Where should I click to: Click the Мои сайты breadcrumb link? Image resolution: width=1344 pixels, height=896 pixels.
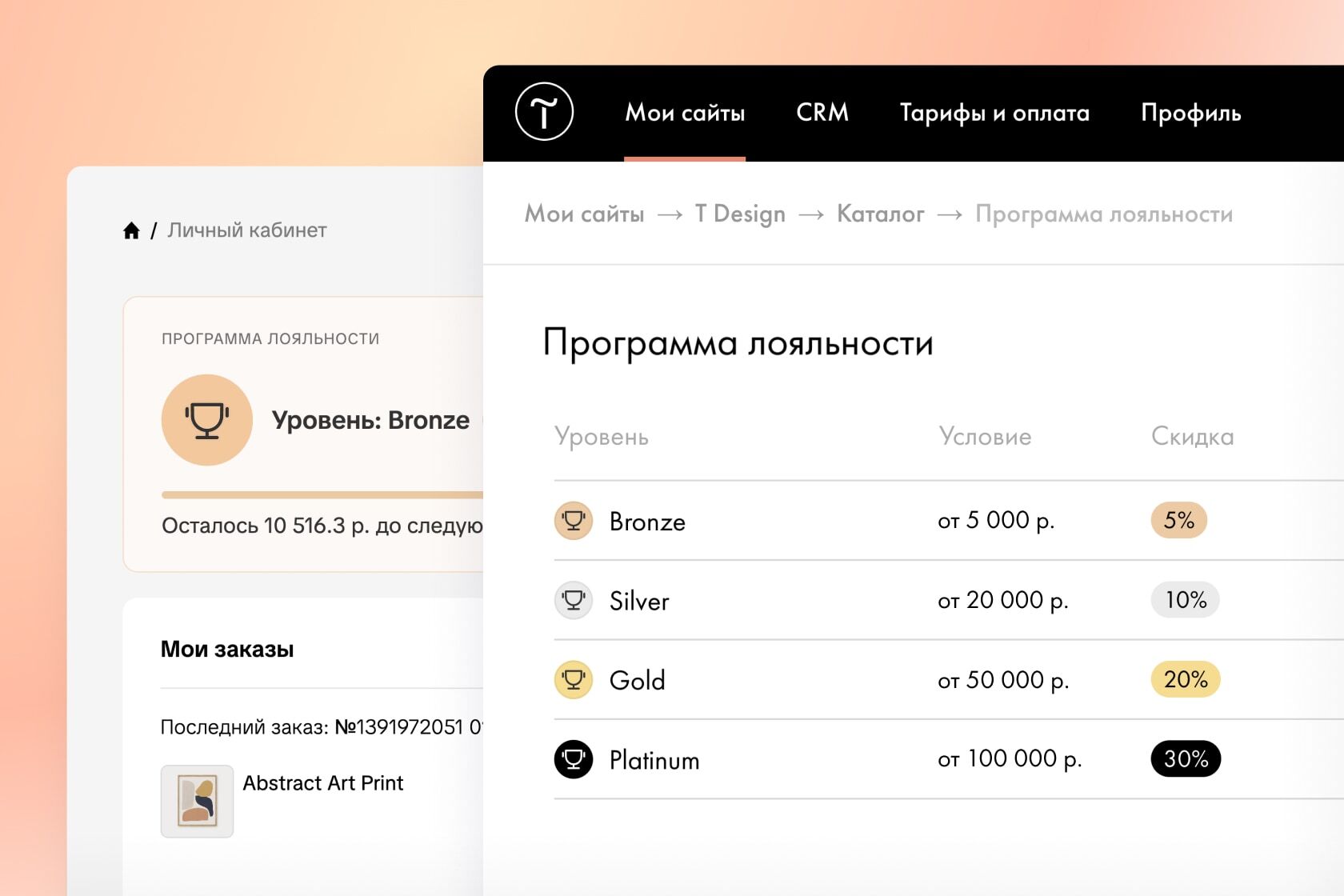[584, 214]
